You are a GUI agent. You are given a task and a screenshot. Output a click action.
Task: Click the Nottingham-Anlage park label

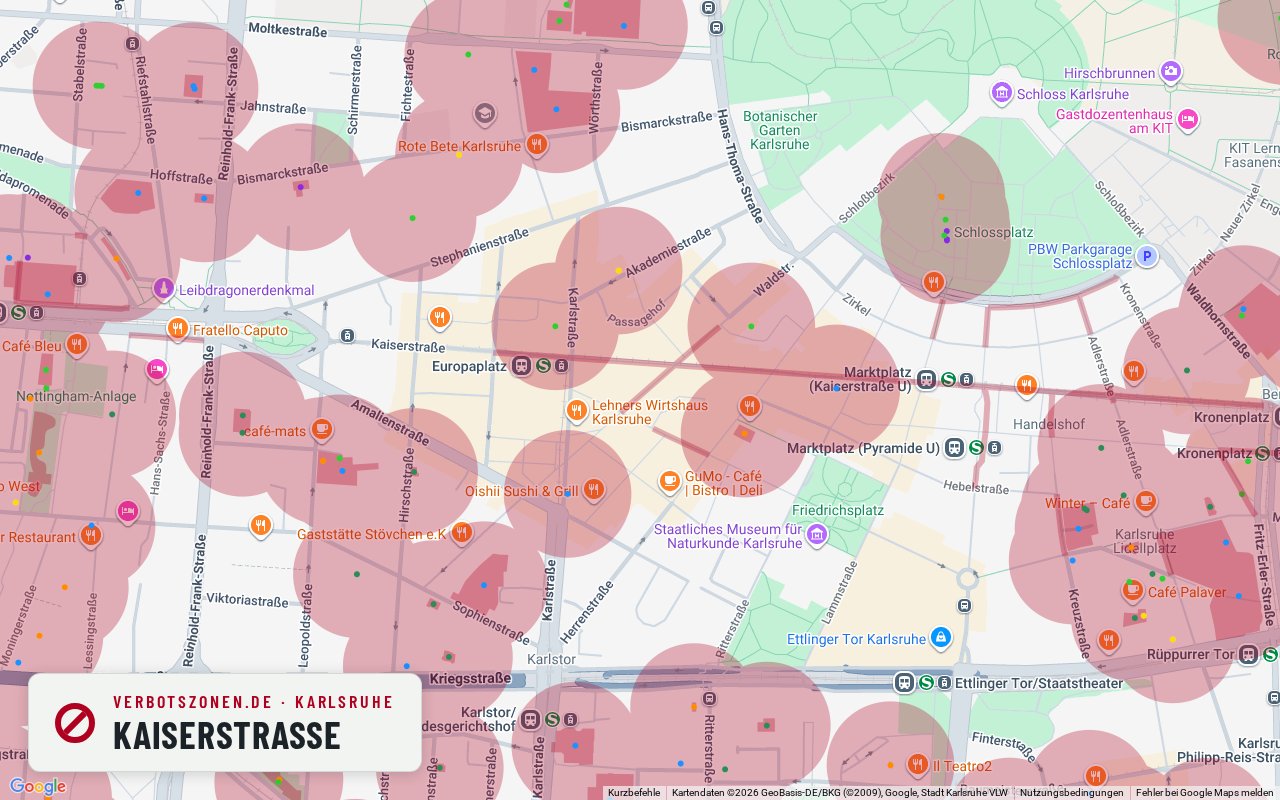pos(76,396)
